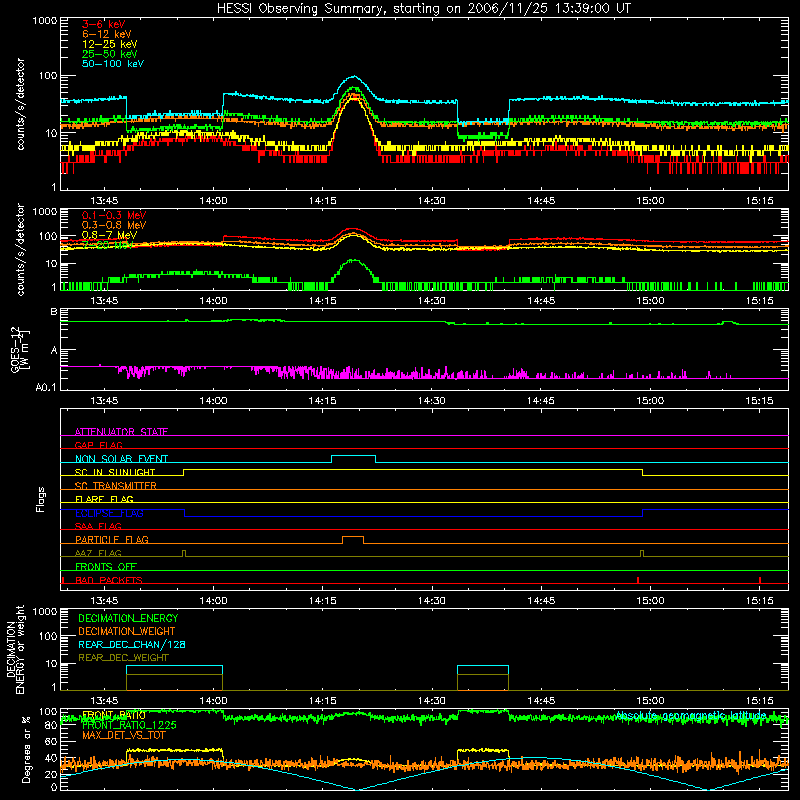Click the ATTENUATOR_STATE flag label

point(121,432)
